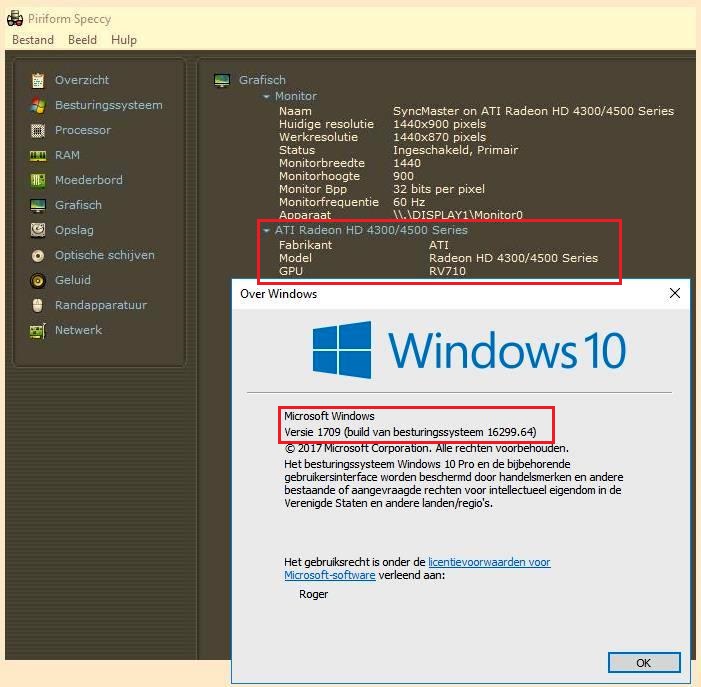Click the Grafisch monitor icon in sidebar
The width and height of the screenshot is (701, 687).
tap(38, 206)
